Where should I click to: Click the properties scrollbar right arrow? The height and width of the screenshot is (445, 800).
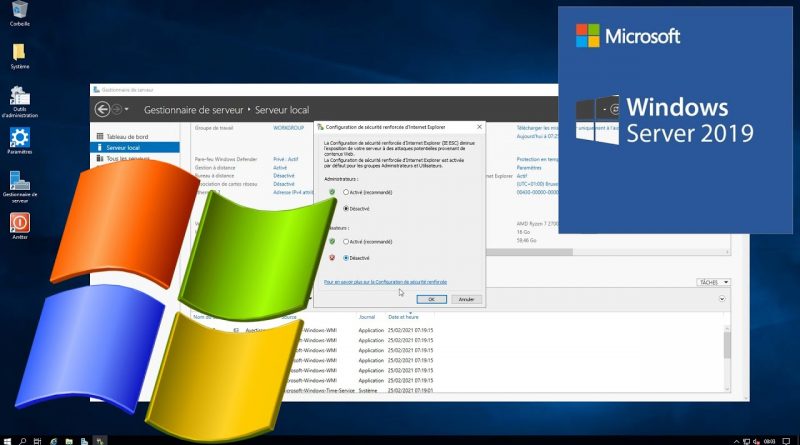point(727,252)
